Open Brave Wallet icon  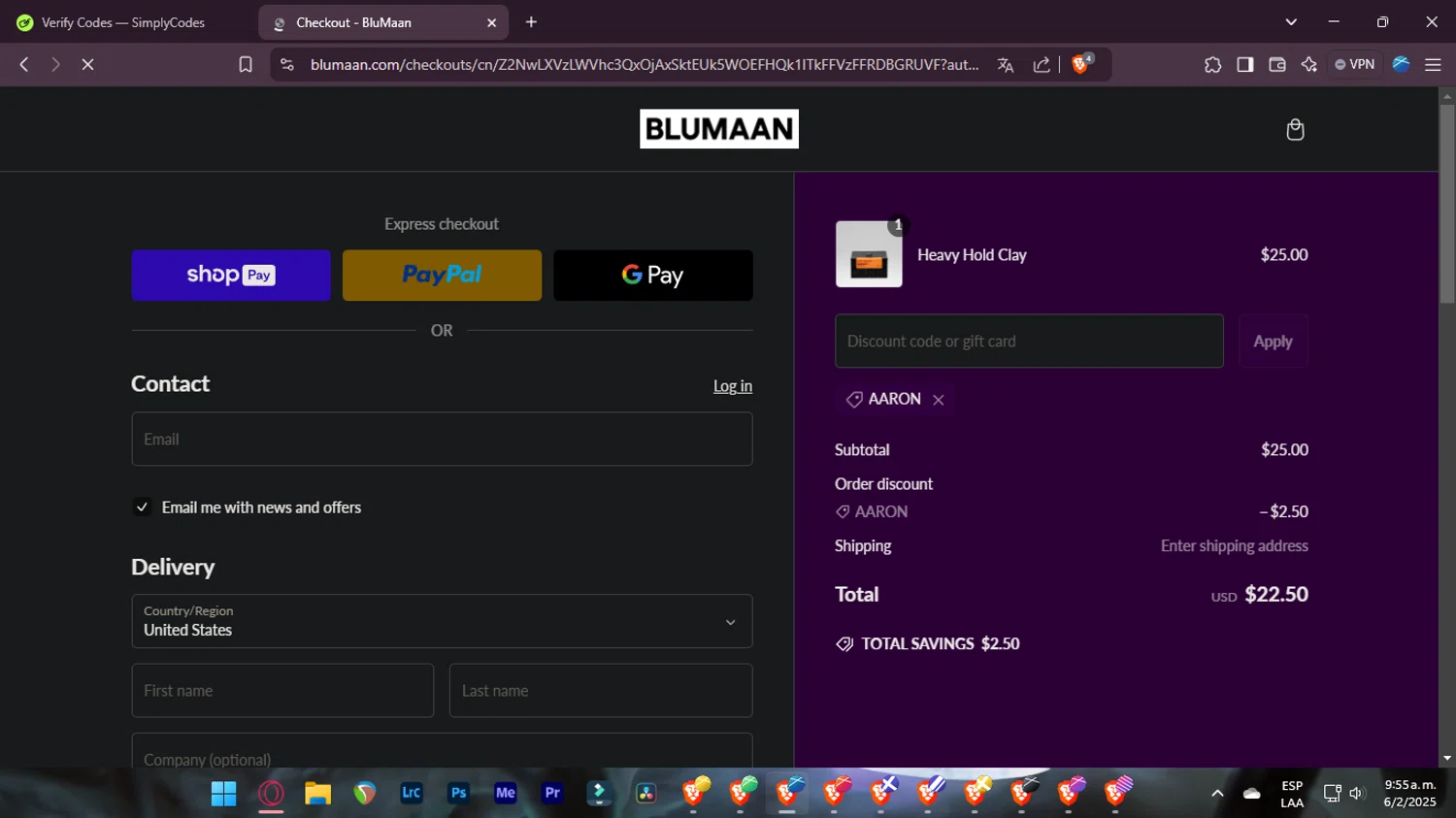pyautogui.click(x=1277, y=65)
